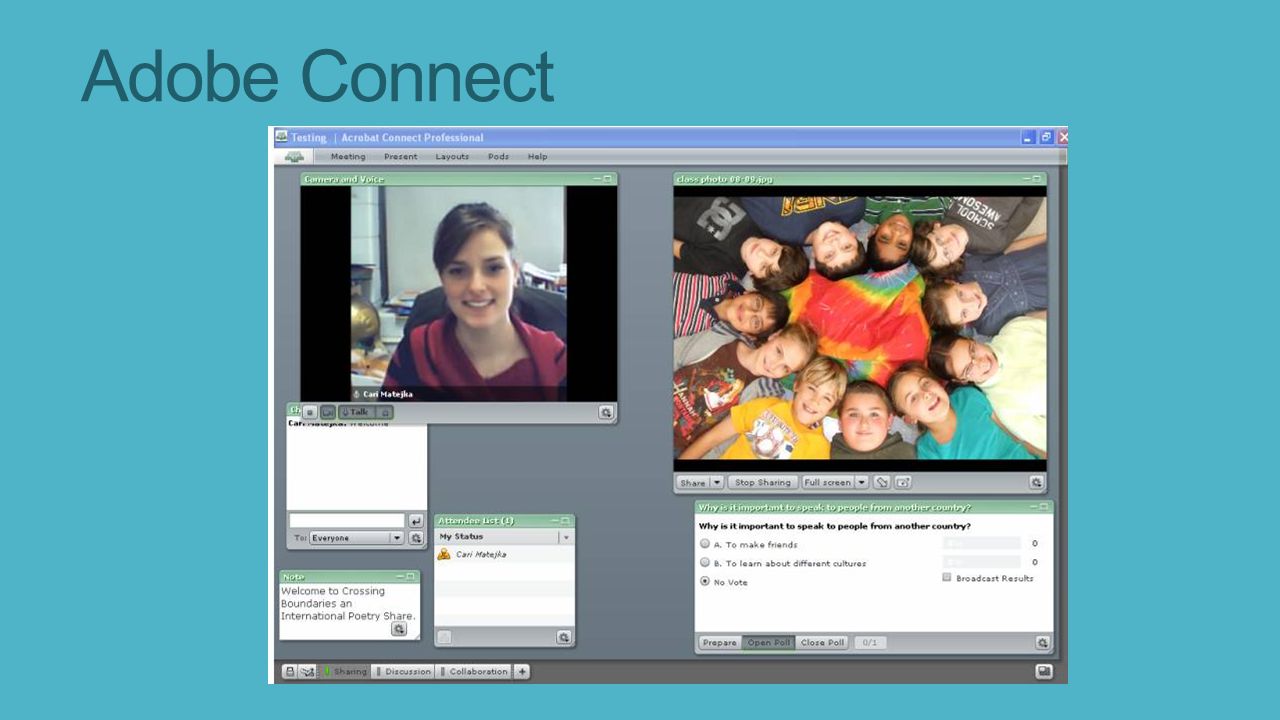Screen dimensions: 1280x720
Task: Click Stop Sharing button
Action: [763, 482]
